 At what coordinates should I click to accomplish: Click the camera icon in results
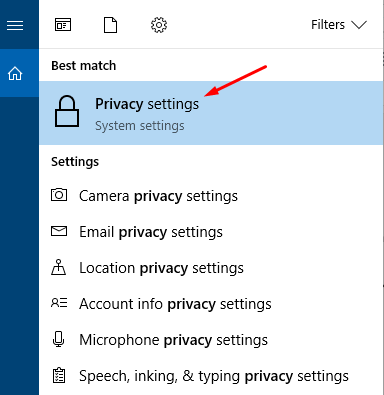tap(59, 195)
